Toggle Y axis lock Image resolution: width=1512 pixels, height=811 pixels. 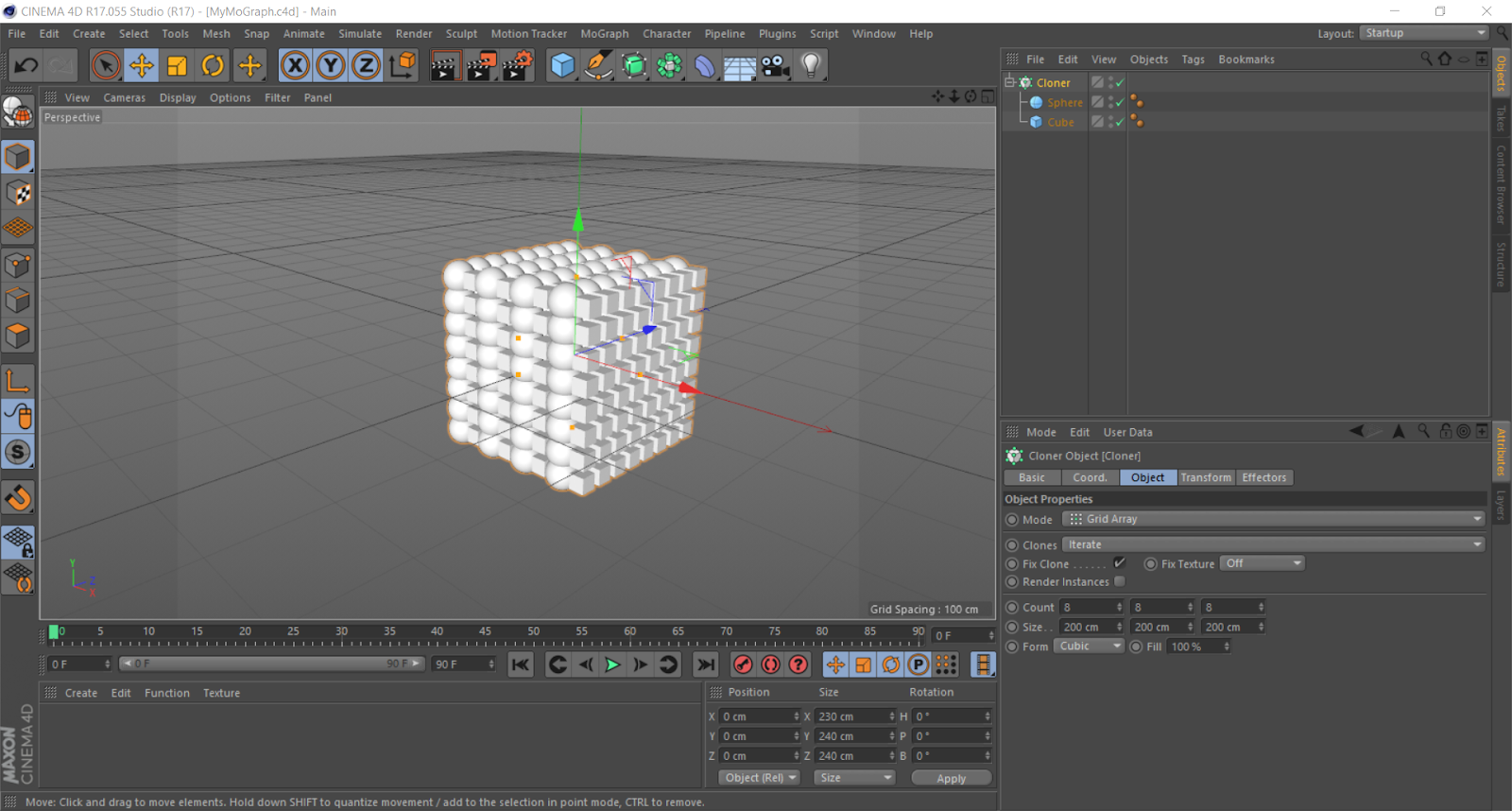coord(331,65)
